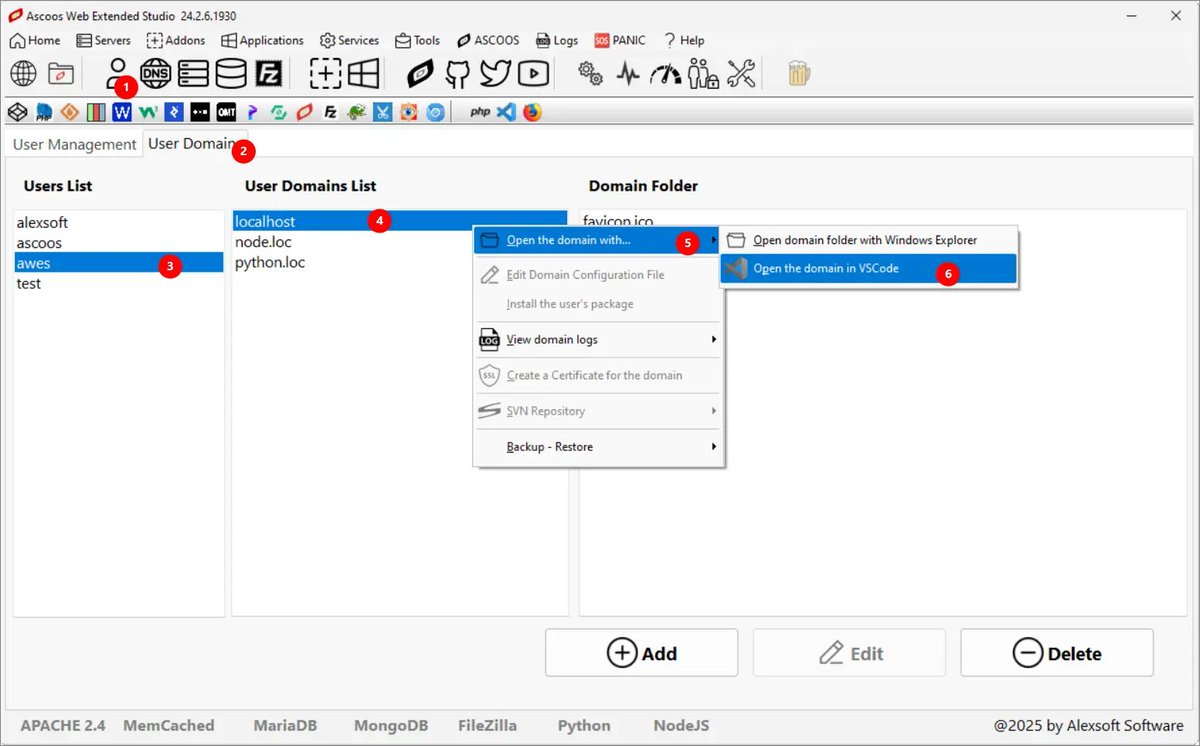Expand the SVN Repository submenu
Image resolution: width=1200 pixels, height=746 pixels.
(546, 411)
